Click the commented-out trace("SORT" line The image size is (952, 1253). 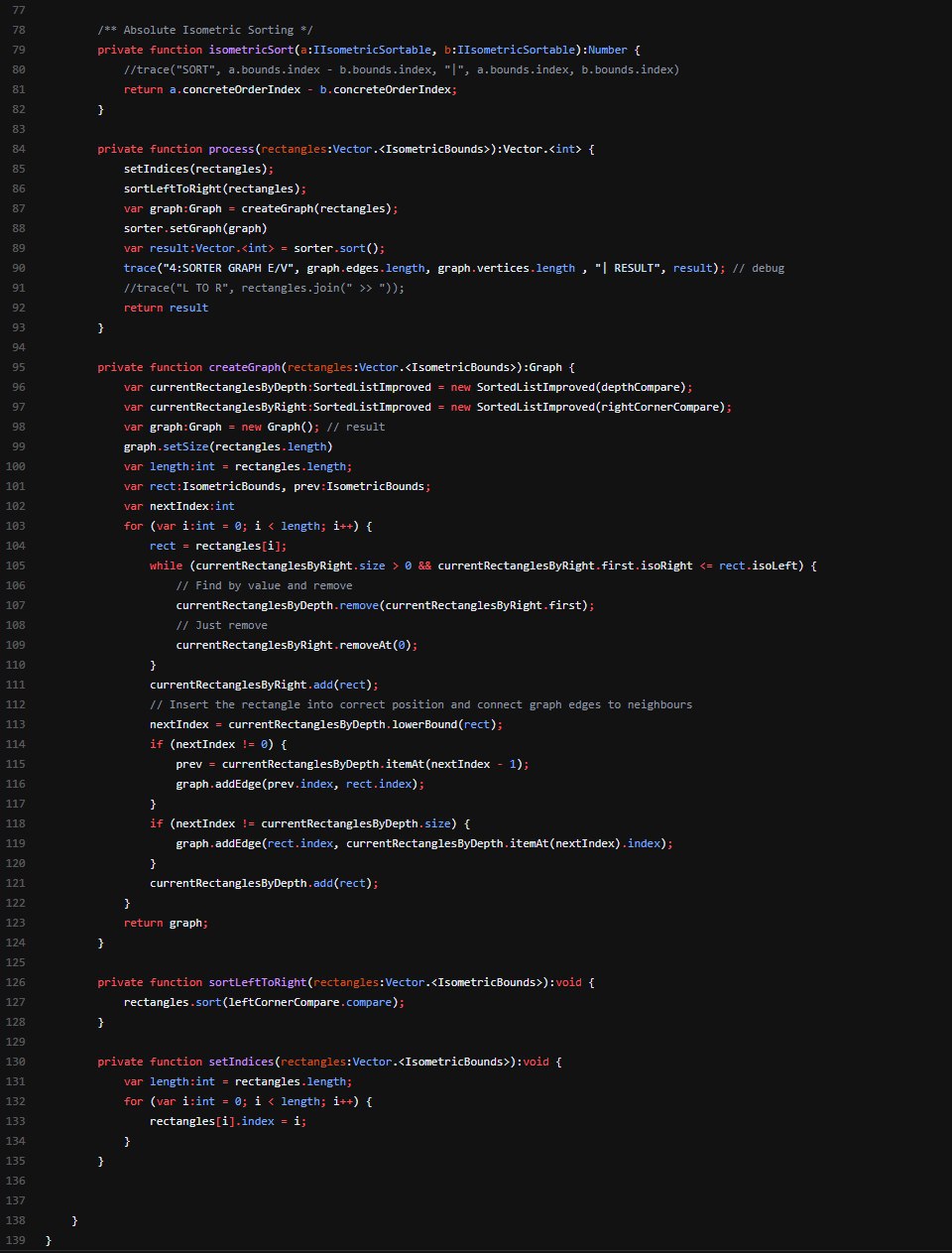tap(402, 69)
